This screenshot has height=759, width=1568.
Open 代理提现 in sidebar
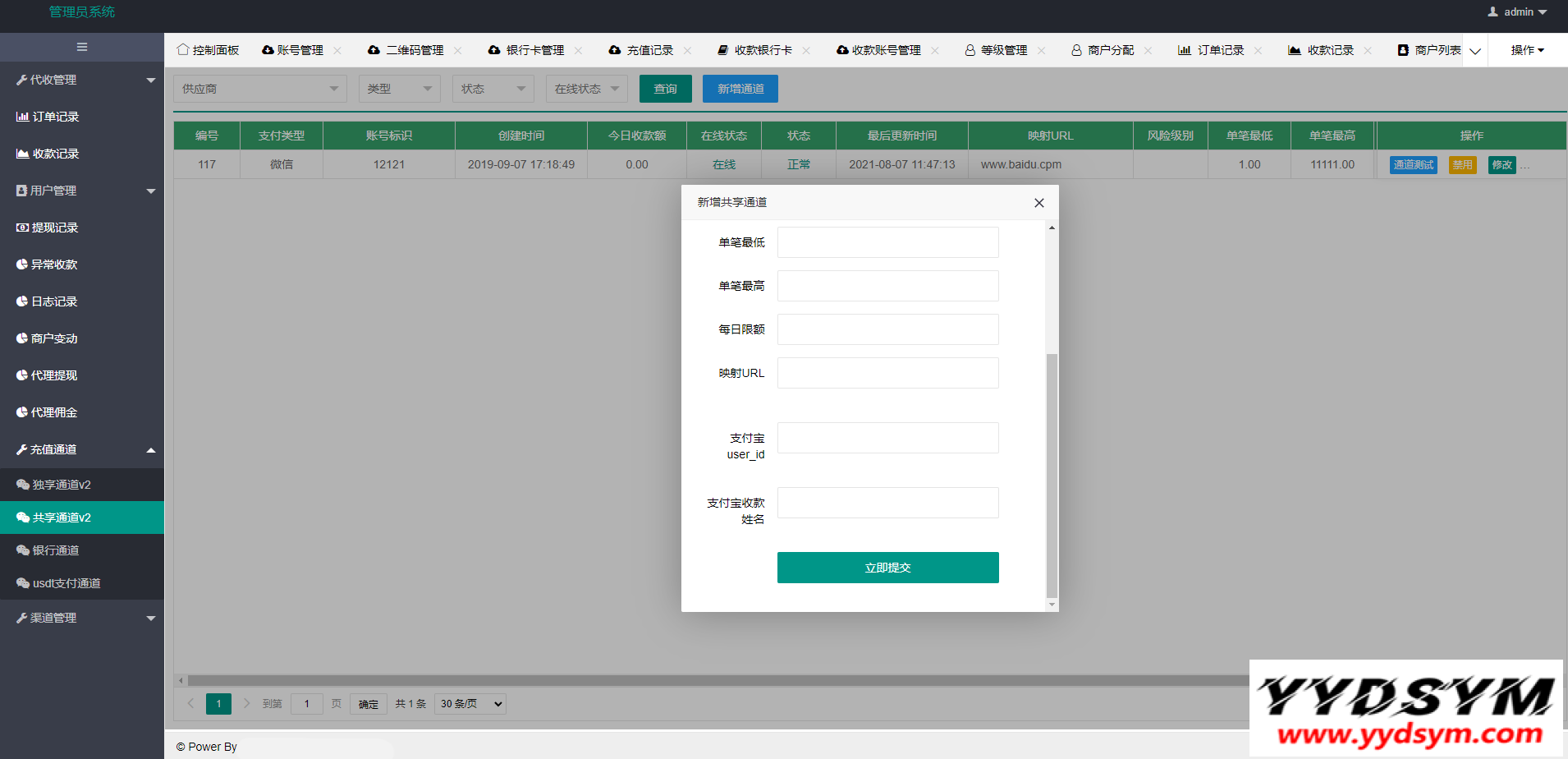click(x=82, y=375)
